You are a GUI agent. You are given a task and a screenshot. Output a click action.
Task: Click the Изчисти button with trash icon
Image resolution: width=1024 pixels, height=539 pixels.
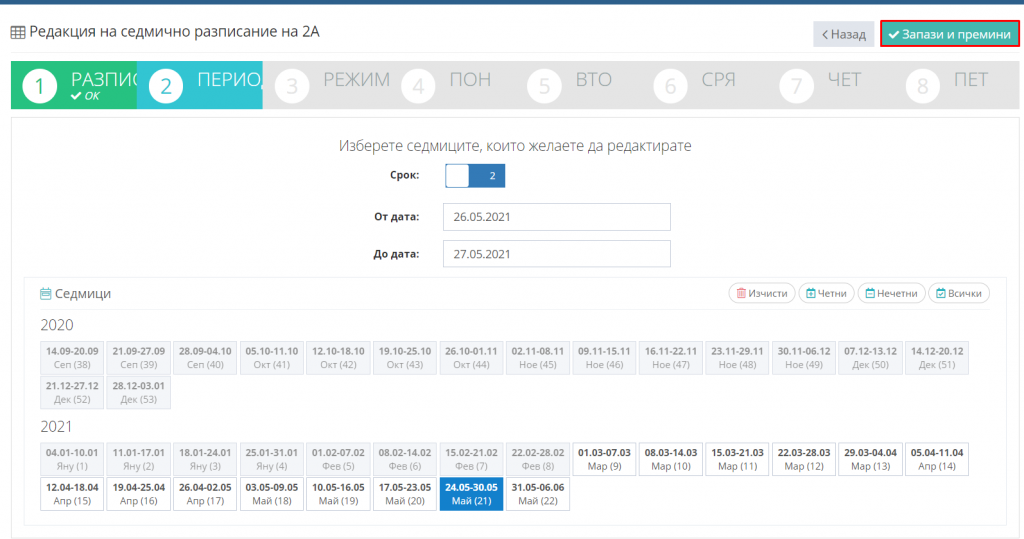pos(762,293)
